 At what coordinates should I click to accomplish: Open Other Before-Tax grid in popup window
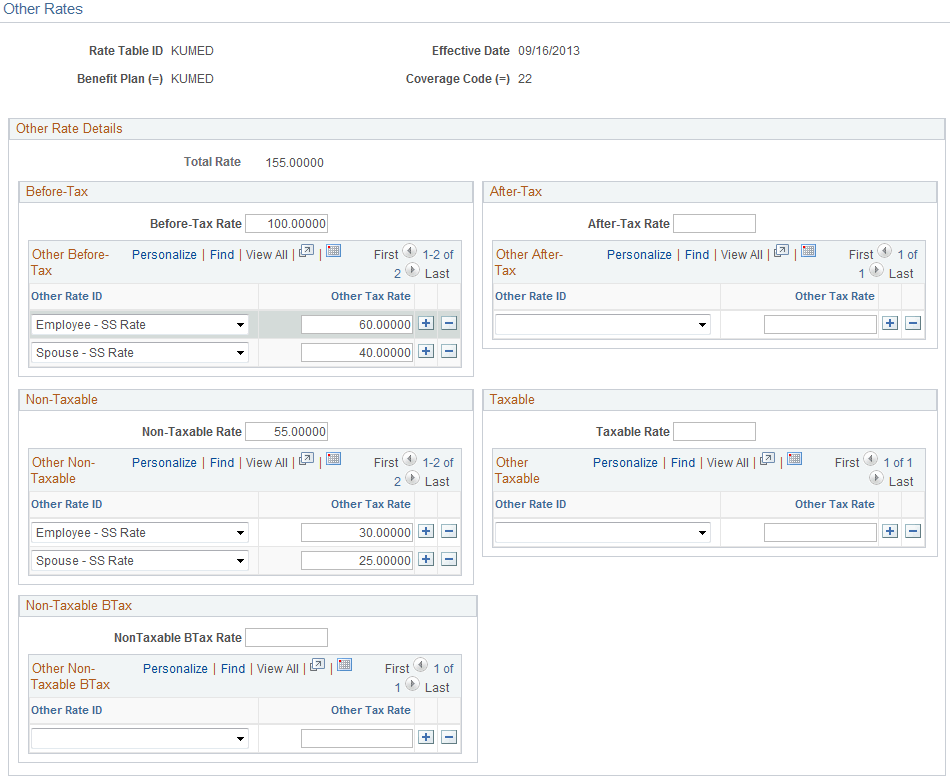click(307, 252)
